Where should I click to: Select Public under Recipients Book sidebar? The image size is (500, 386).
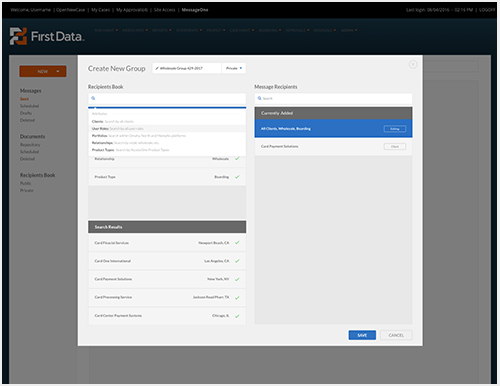(x=26, y=183)
